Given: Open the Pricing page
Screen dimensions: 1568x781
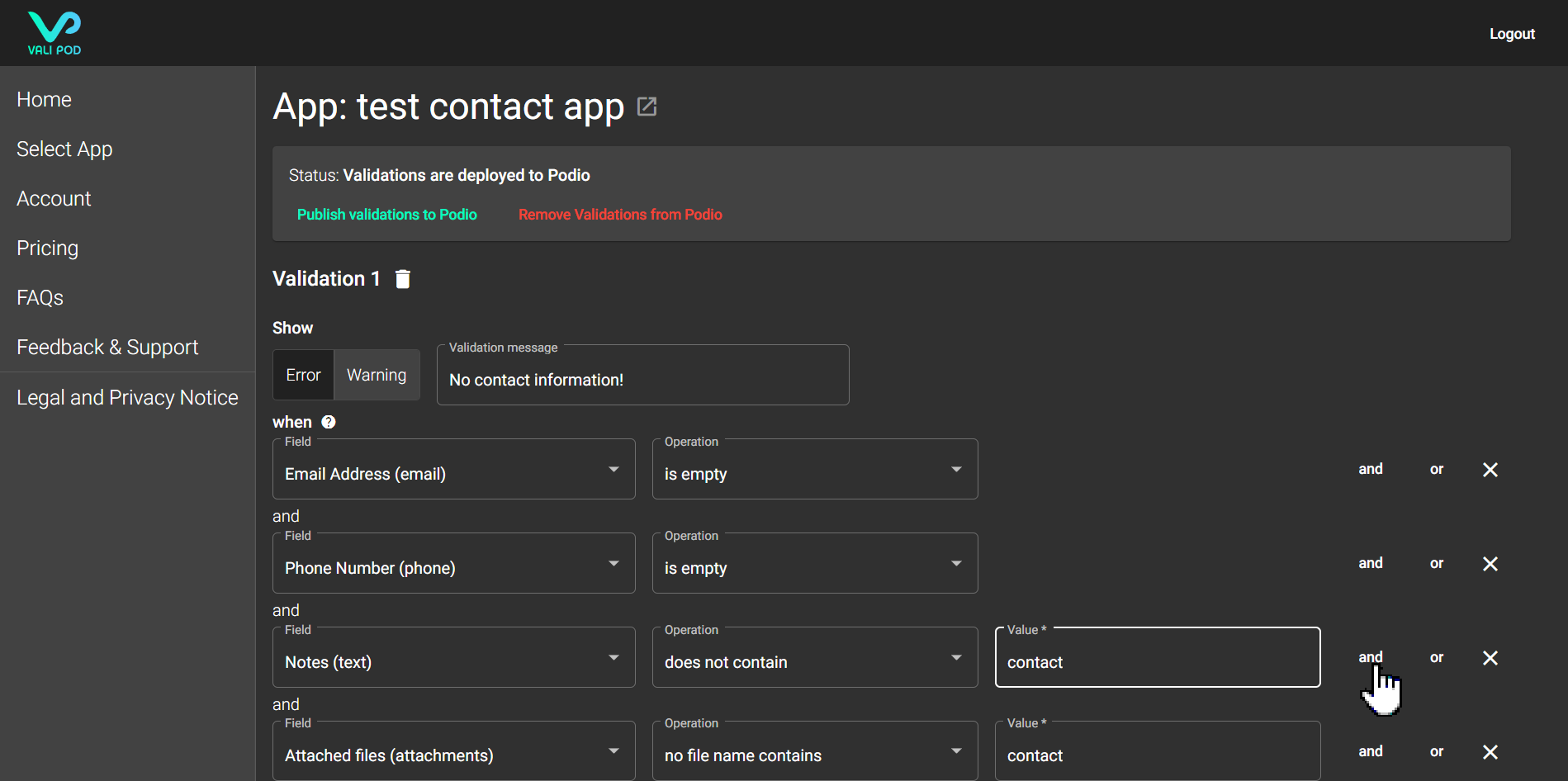Looking at the screenshot, I should (x=47, y=248).
